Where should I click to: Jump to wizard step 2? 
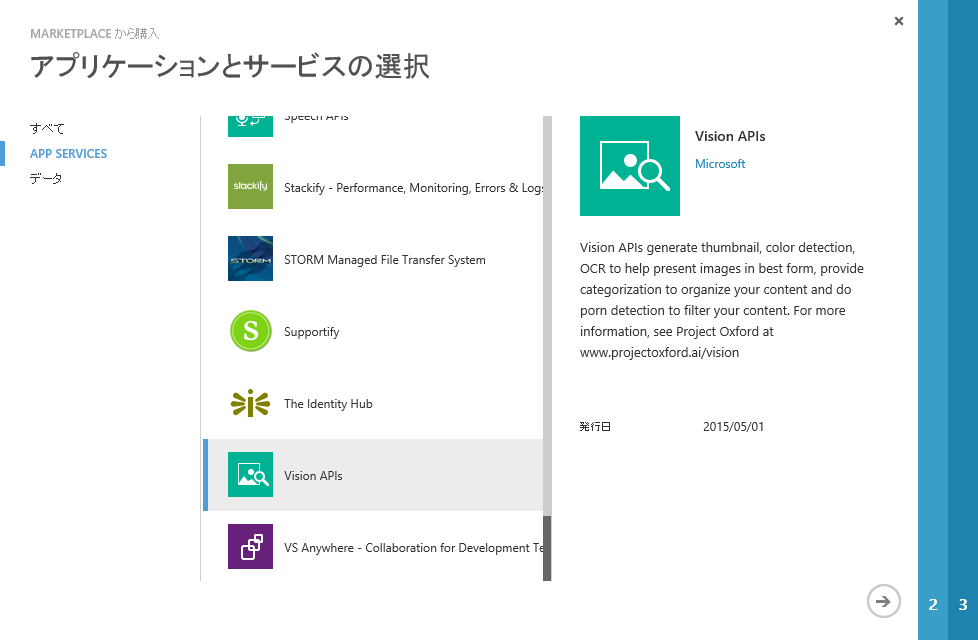click(x=933, y=605)
